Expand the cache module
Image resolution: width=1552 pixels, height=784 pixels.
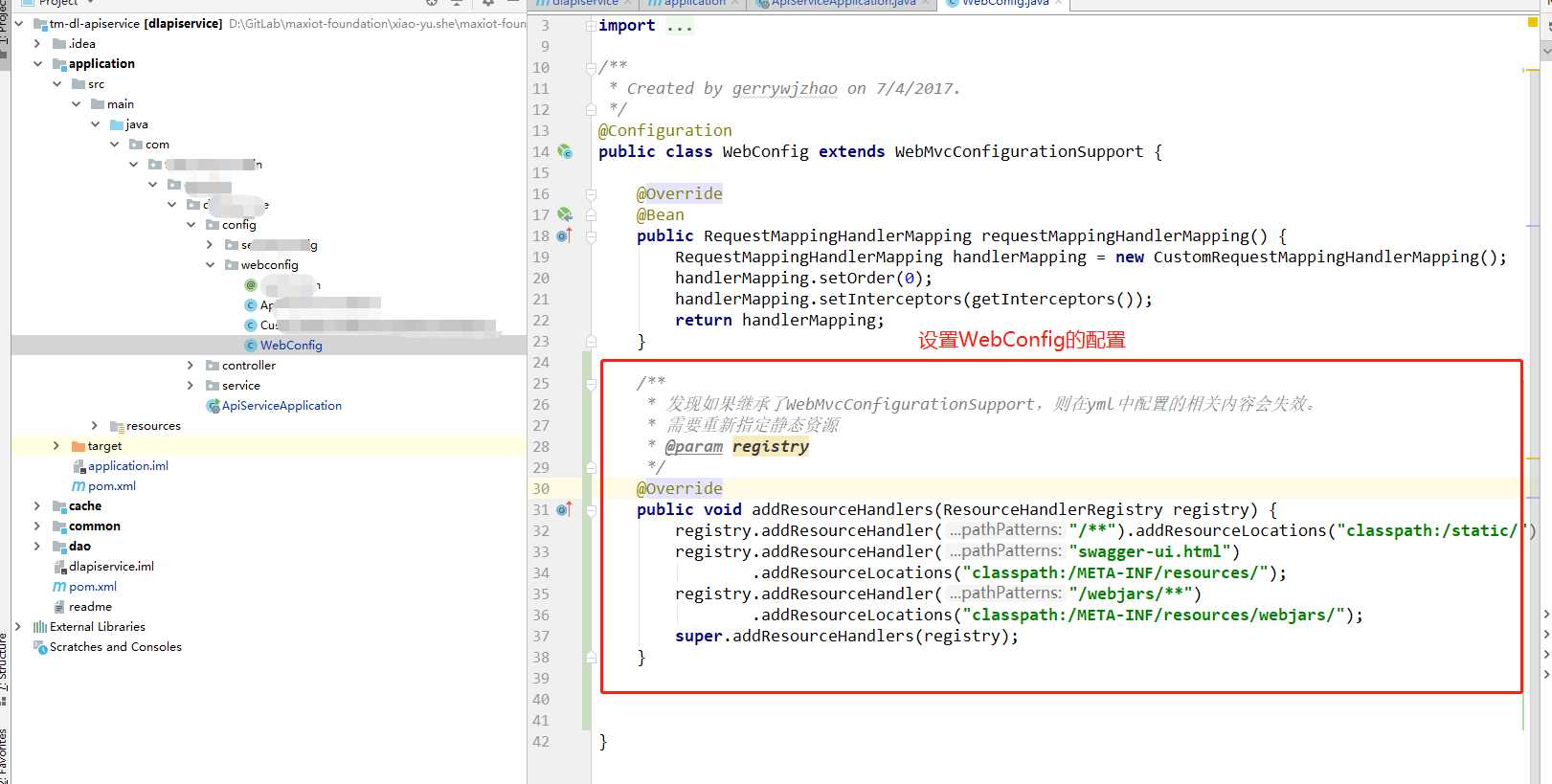tap(37, 506)
